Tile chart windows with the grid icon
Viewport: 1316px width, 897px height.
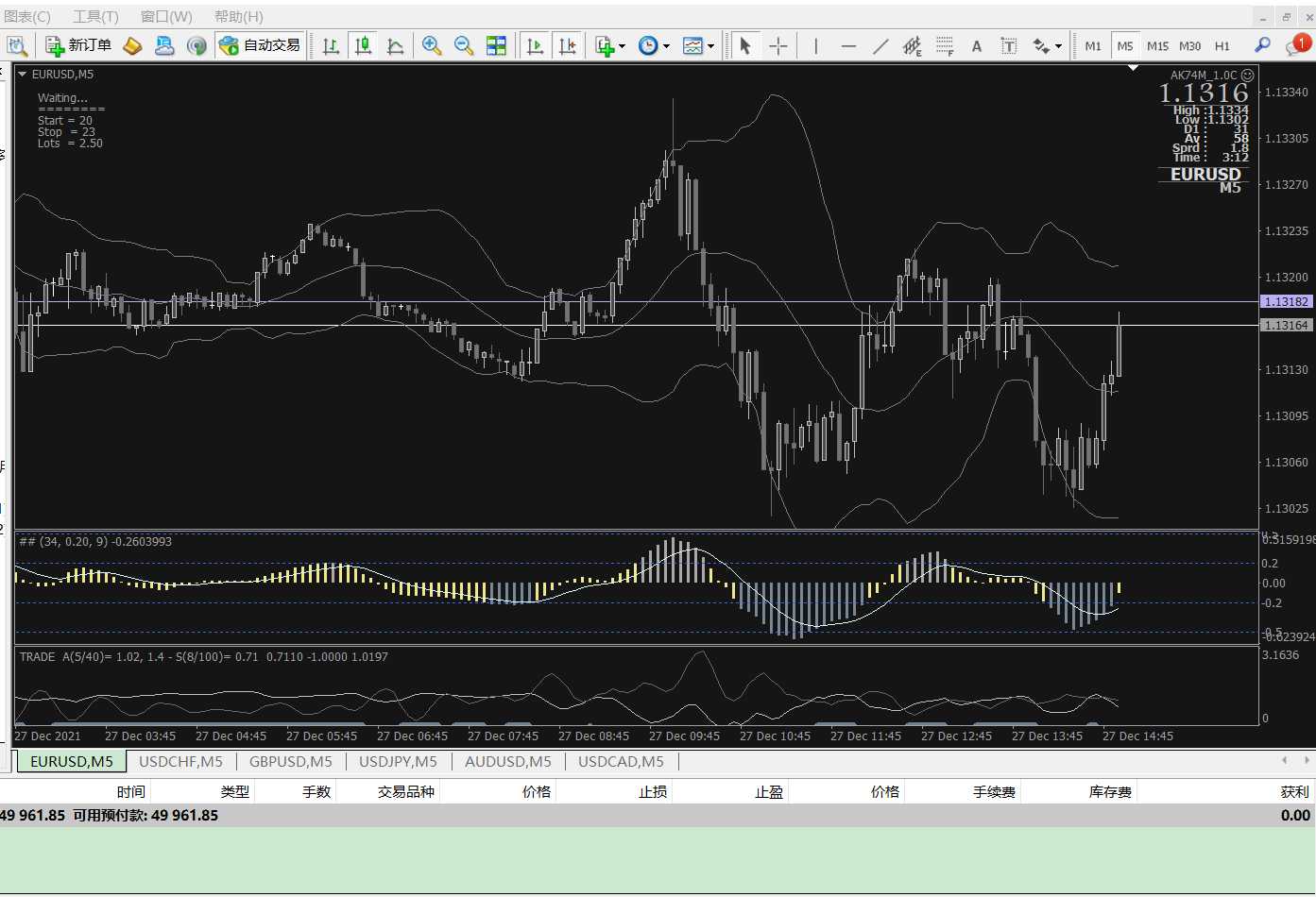click(x=496, y=45)
